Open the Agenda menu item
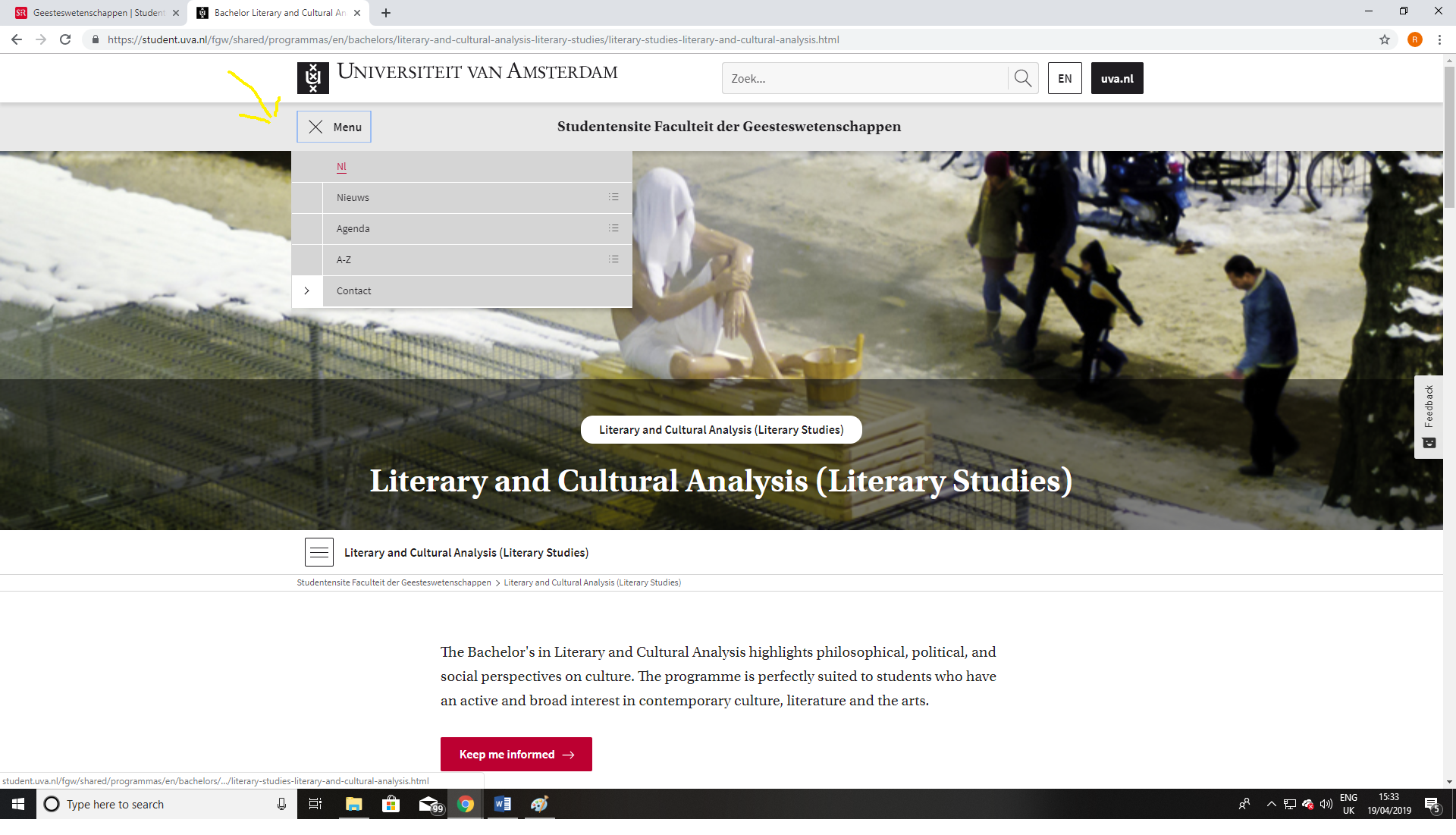The image size is (1456, 835). (x=353, y=228)
